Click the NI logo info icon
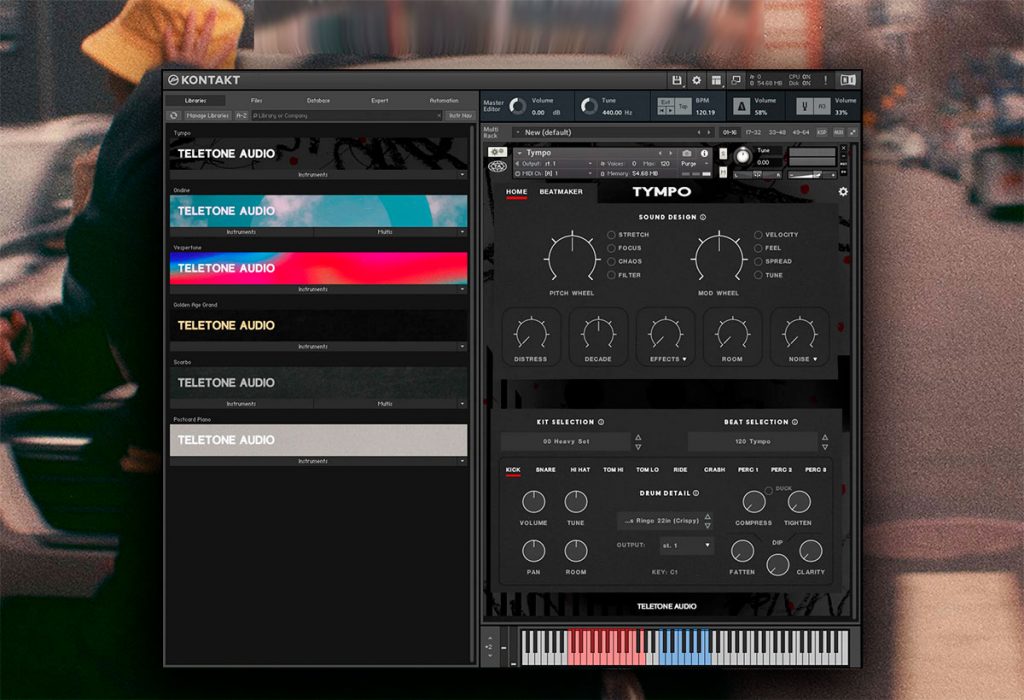Screen dimensions: 1024x700 click(x=848, y=80)
